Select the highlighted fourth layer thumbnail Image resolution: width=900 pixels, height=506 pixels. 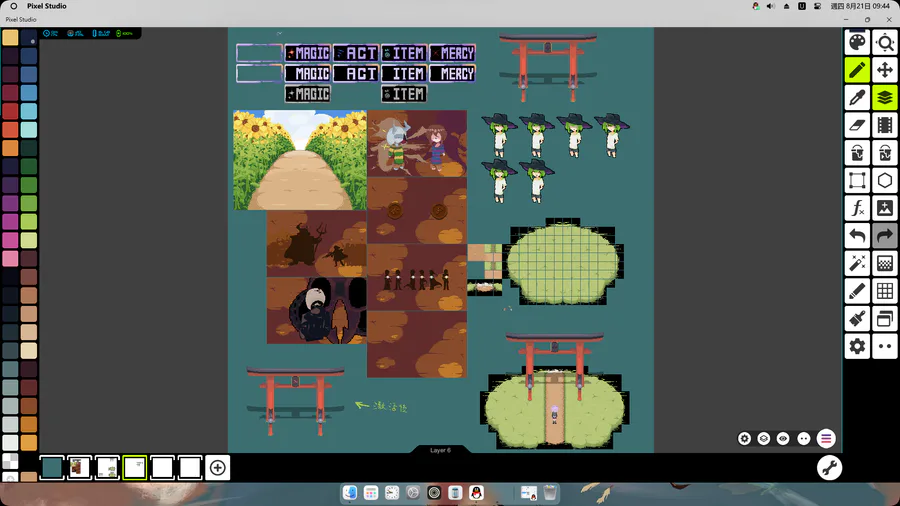click(134, 468)
